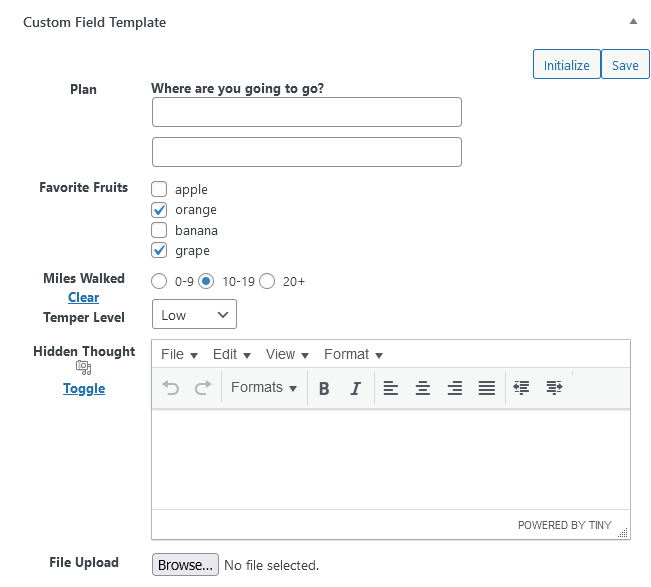Click the POWERED BY TINY link
The width and height of the screenshot is (651, 587).
click(x=565, y=525)
